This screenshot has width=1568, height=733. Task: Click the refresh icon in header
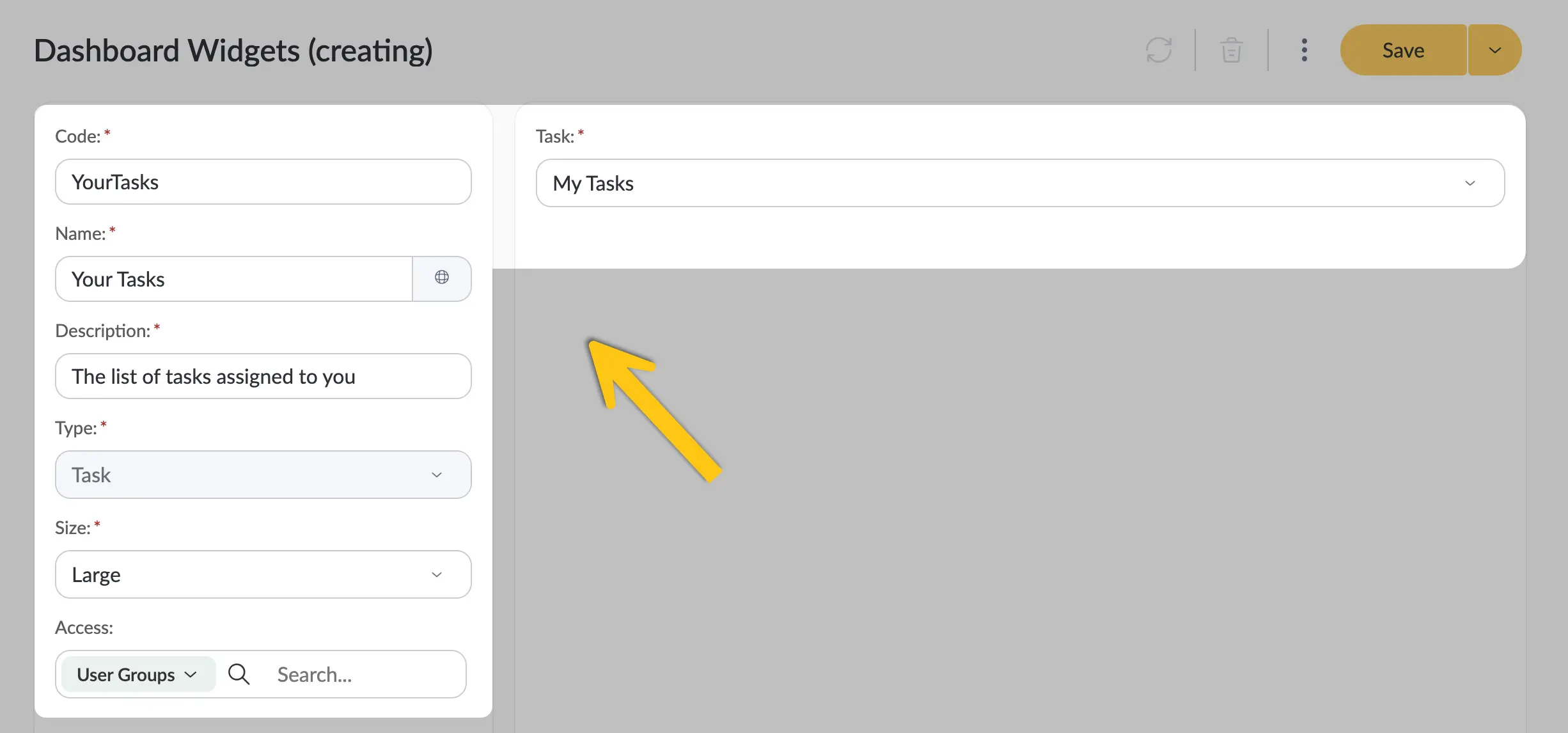pyautogui.click(x=1159, y=50)
